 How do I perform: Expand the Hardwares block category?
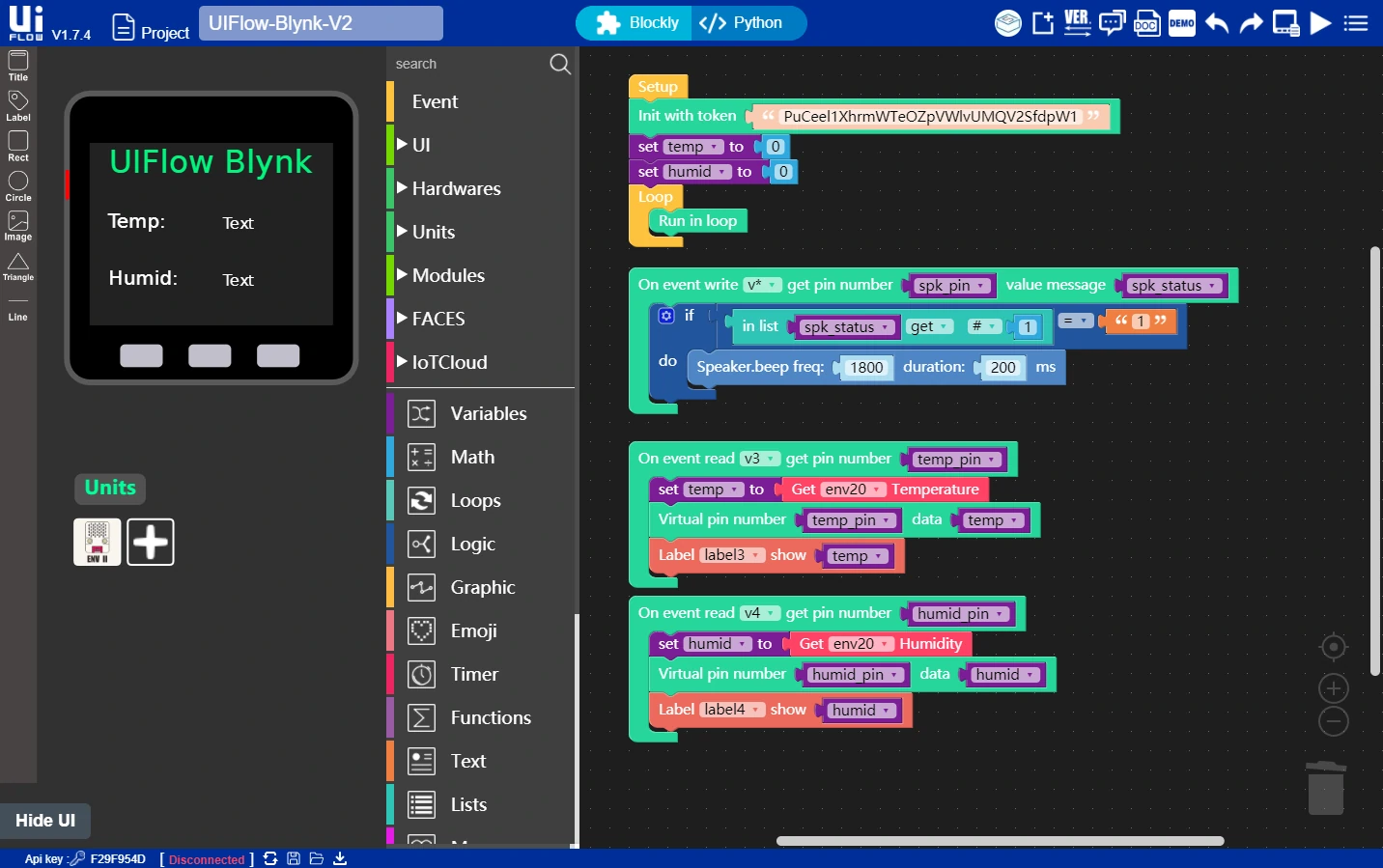pyautogui.click(x=456, y=188)
